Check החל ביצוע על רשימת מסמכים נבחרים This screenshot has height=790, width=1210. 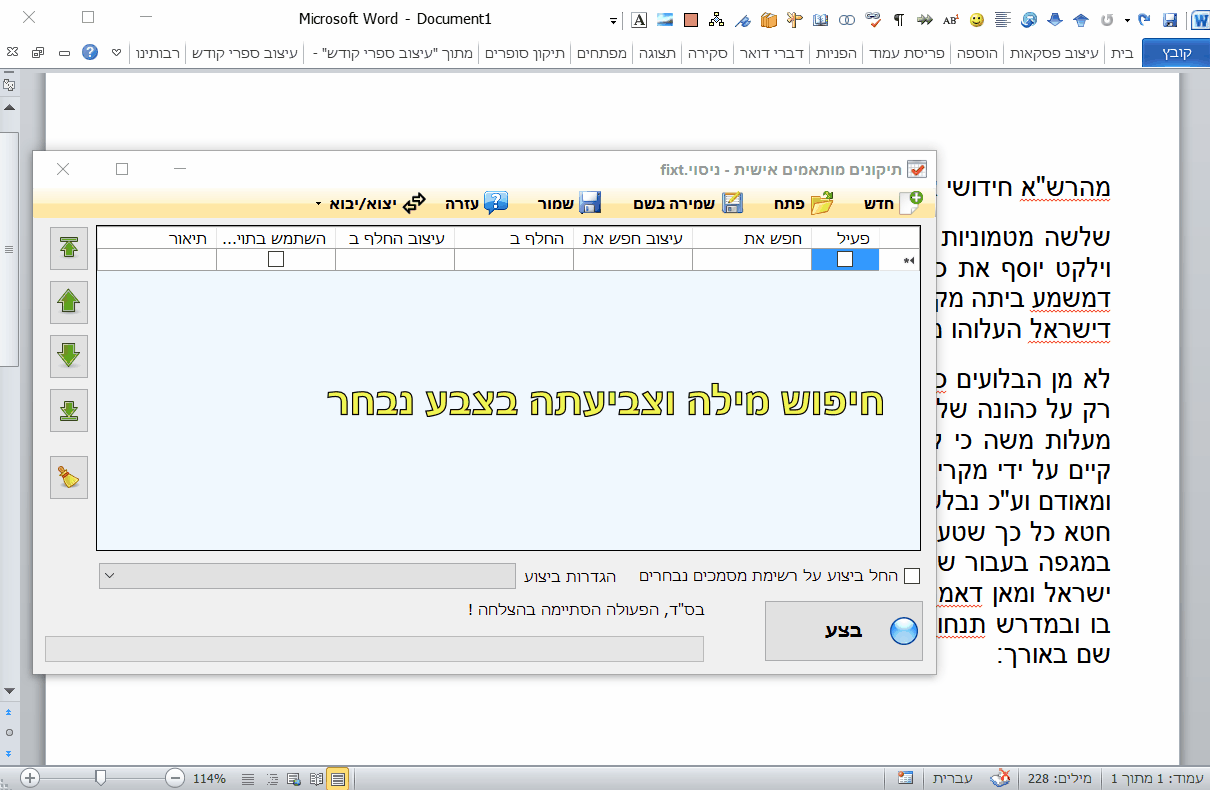click(x=911, y=575)
